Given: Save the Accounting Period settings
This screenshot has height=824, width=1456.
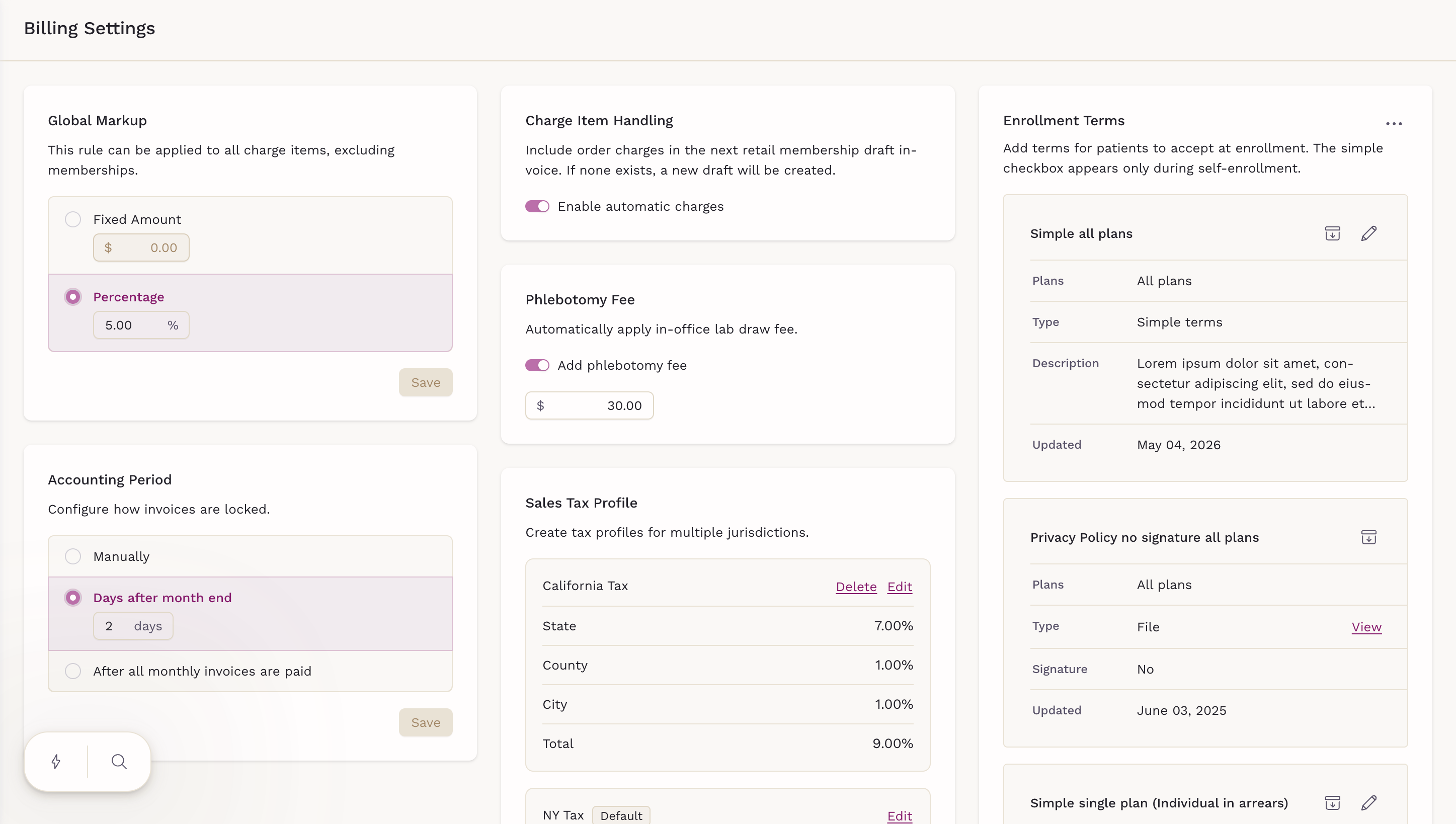Looking at the screenshot, I should click(x=426, y=723).
